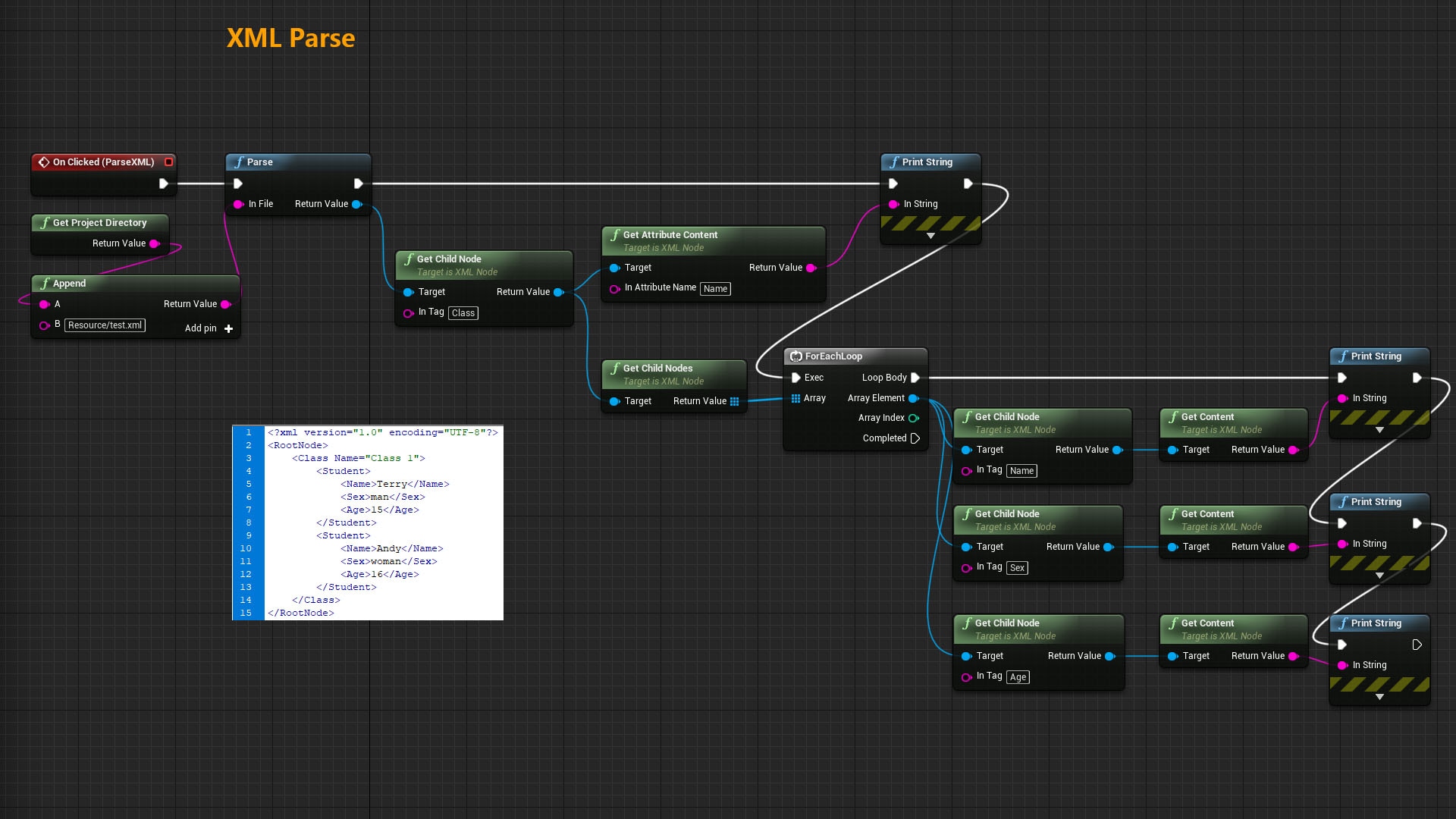Click the Loop Body exec pin on ForEachLoop

pyautogui.click(x=915, y=378)
